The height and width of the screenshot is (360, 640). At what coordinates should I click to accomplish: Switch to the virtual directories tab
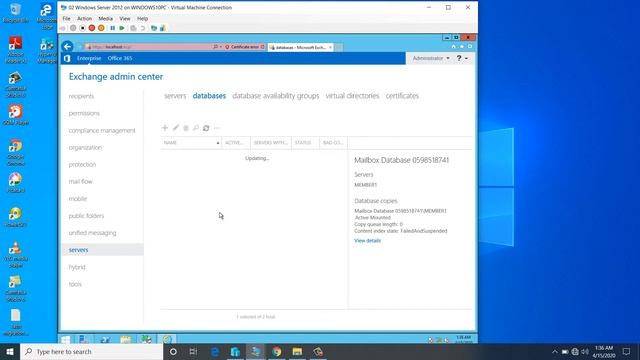tap(352, 96)
